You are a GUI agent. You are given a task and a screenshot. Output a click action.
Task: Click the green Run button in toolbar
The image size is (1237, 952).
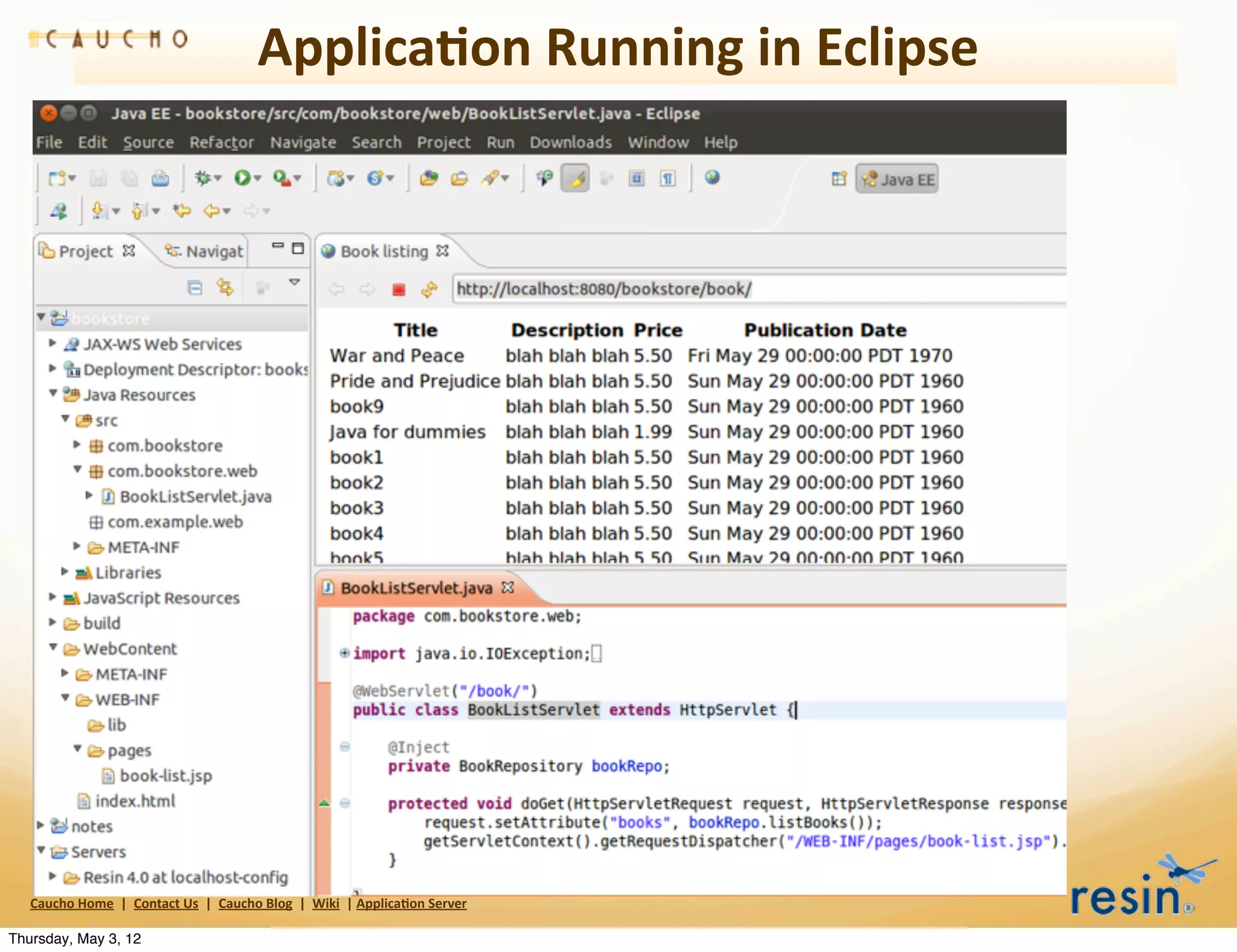pyautogui.click(x=242, y=178)
